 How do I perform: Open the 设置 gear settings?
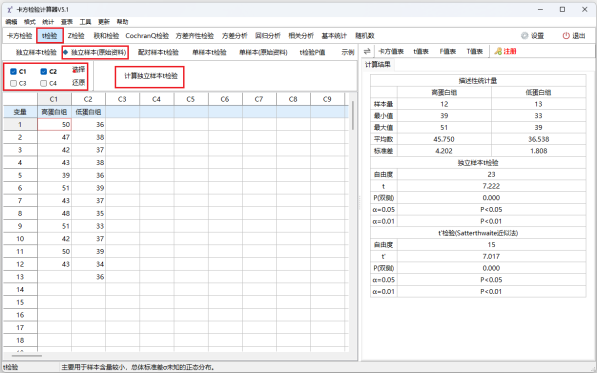coord(532,36)
